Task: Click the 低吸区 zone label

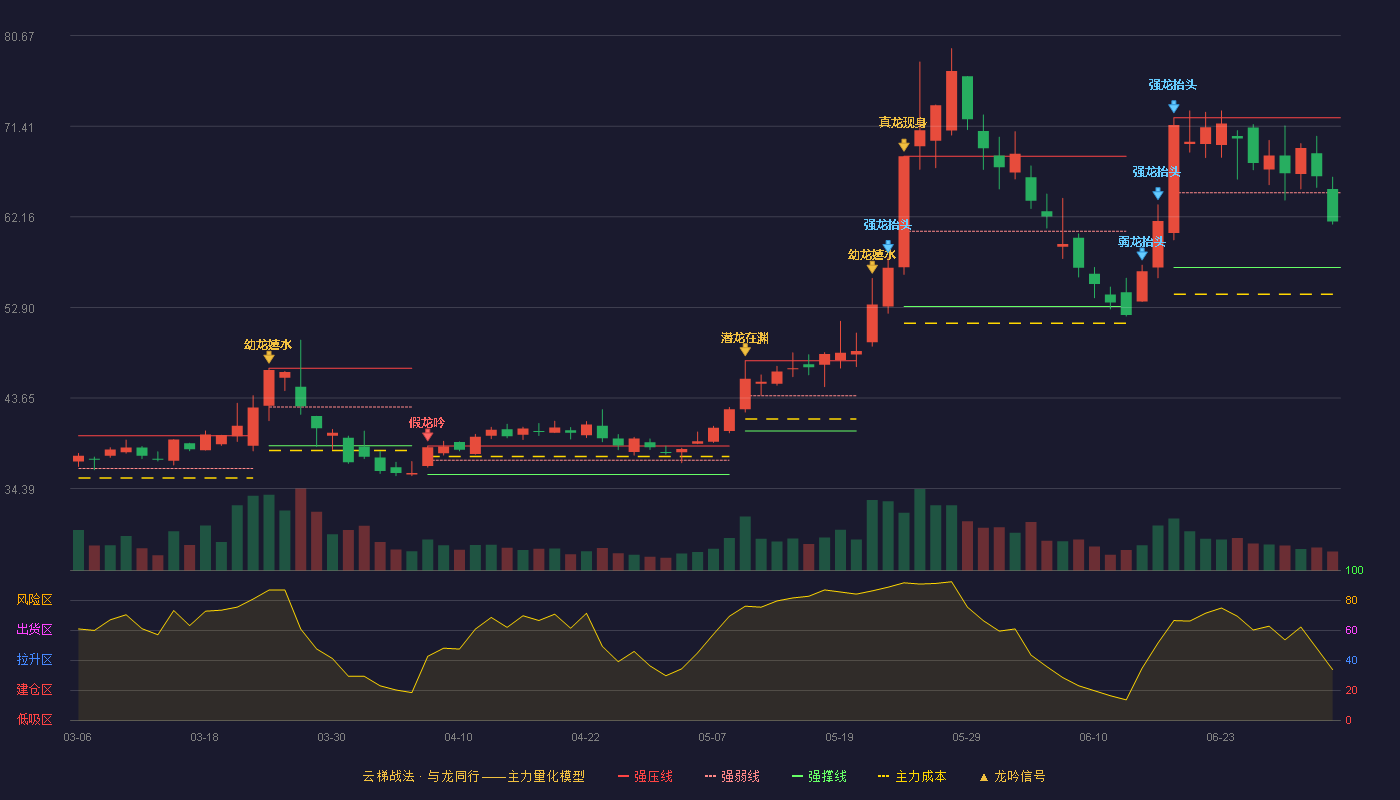Action: pyautogui.click(x=34, y=720)
